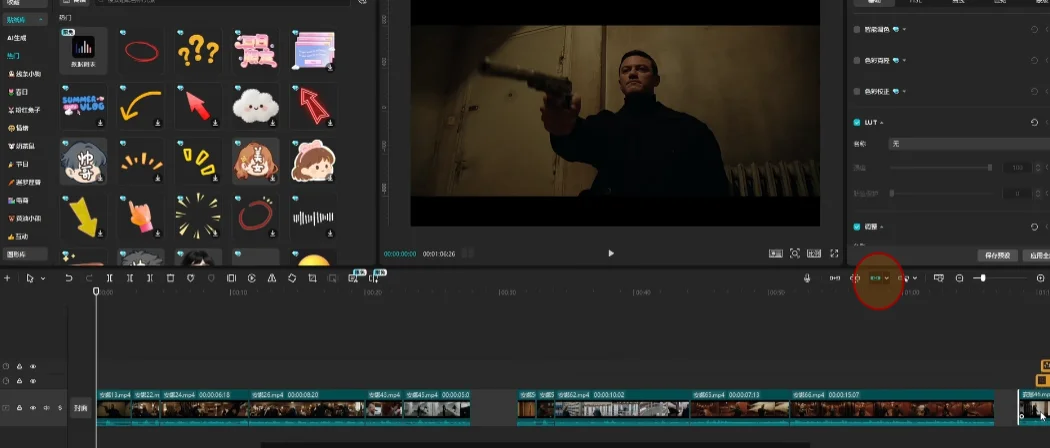1050x448 pixels.
Task: Lock the main video track
Action: point(19,408)
